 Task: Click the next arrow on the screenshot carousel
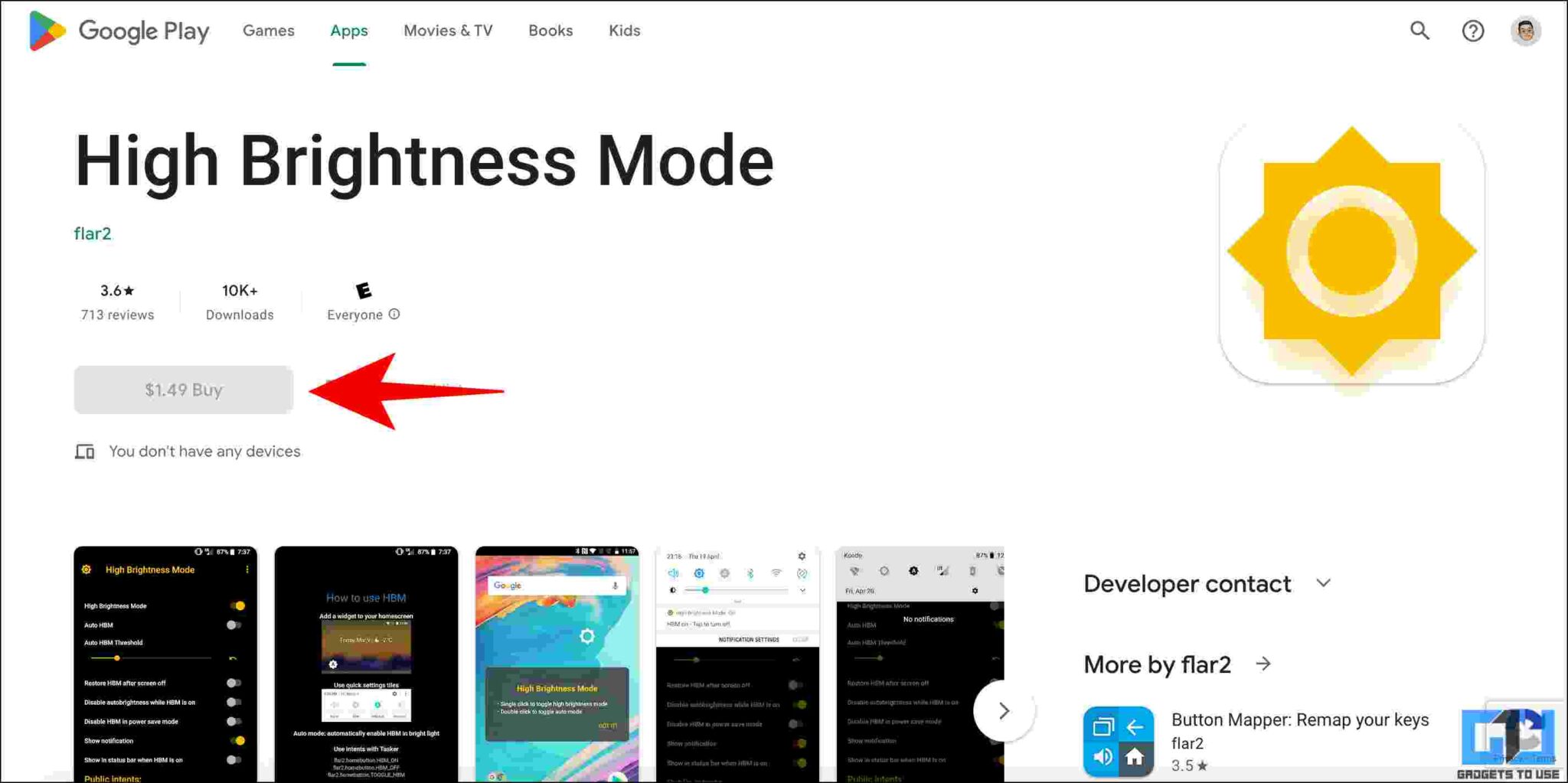click(x=1004, y=710)
